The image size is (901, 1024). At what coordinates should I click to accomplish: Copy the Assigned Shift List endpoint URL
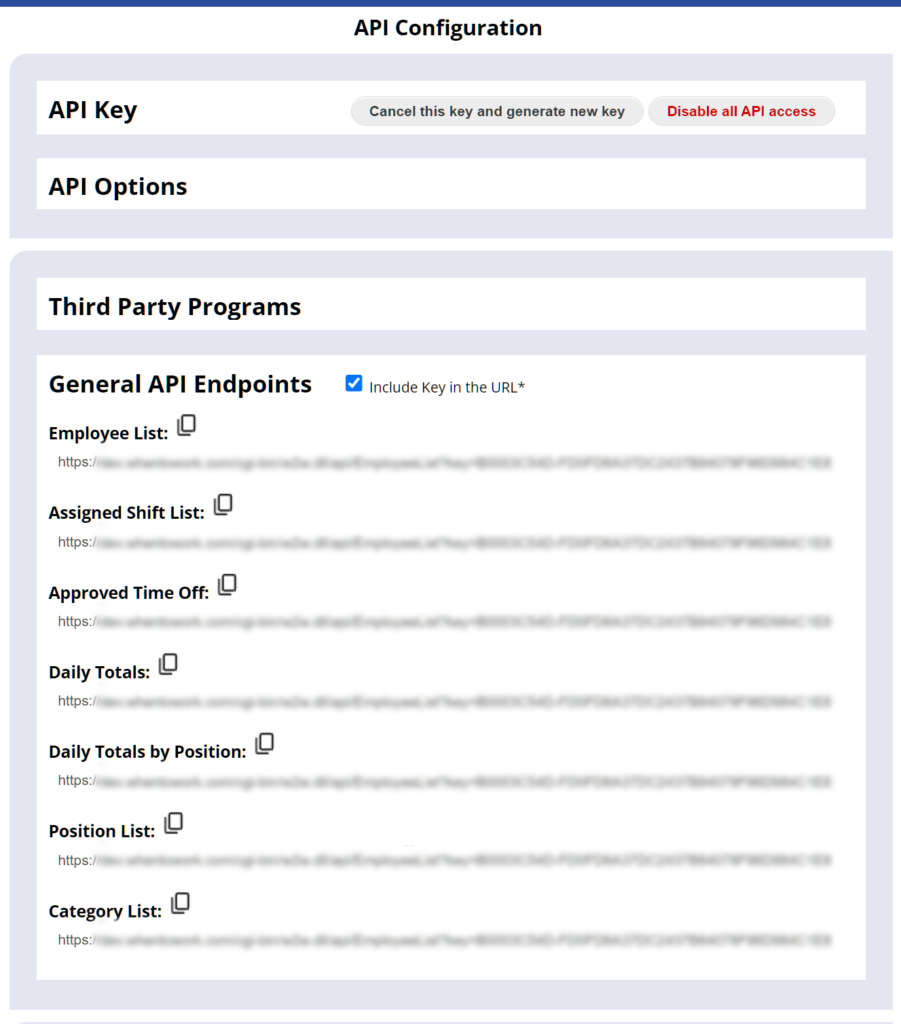click(x=223, y=504)
